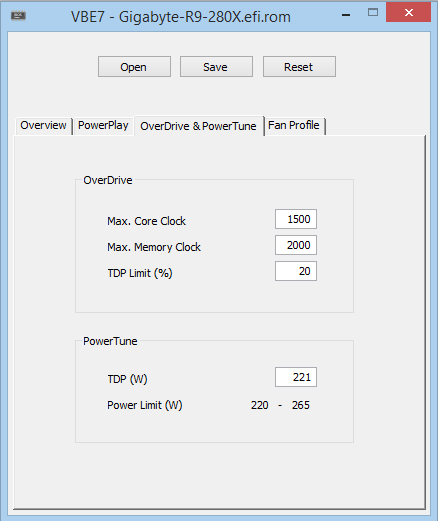Viewport: 438px width, 521px height.
Task: Open the Fan Profile tab
Action: [294, 126]
